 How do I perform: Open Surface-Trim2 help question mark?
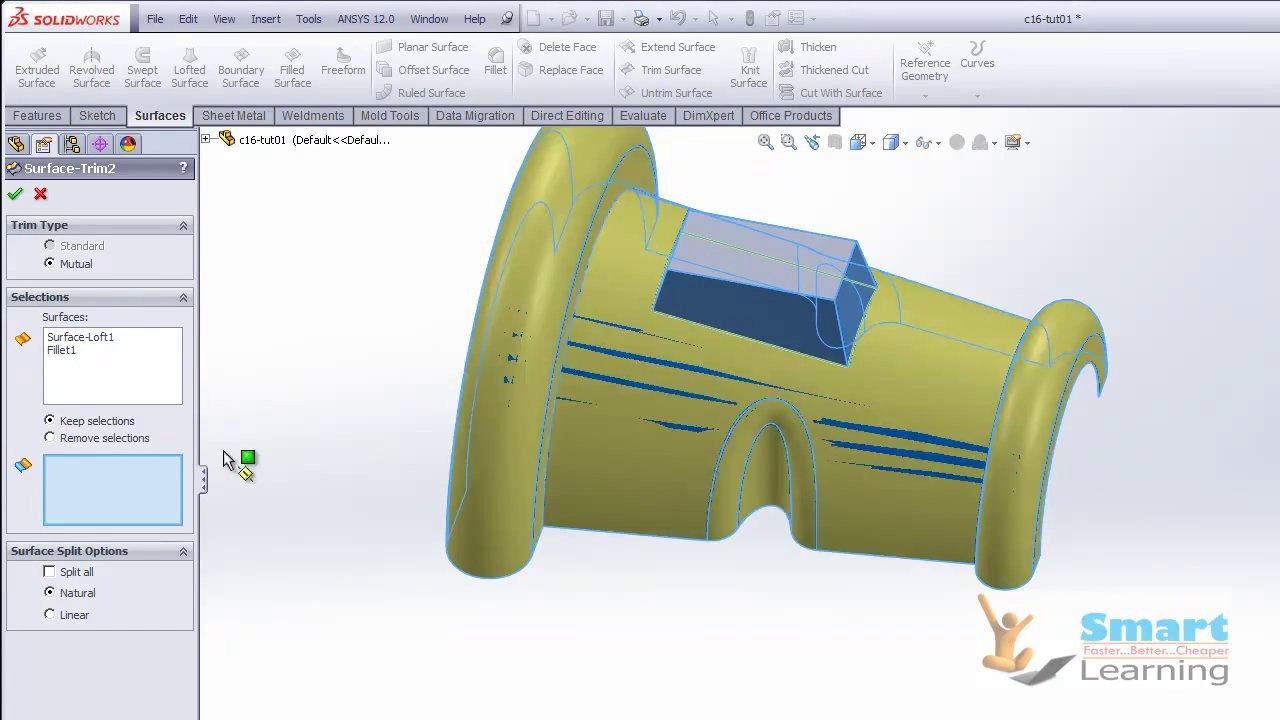pos(183,168)
